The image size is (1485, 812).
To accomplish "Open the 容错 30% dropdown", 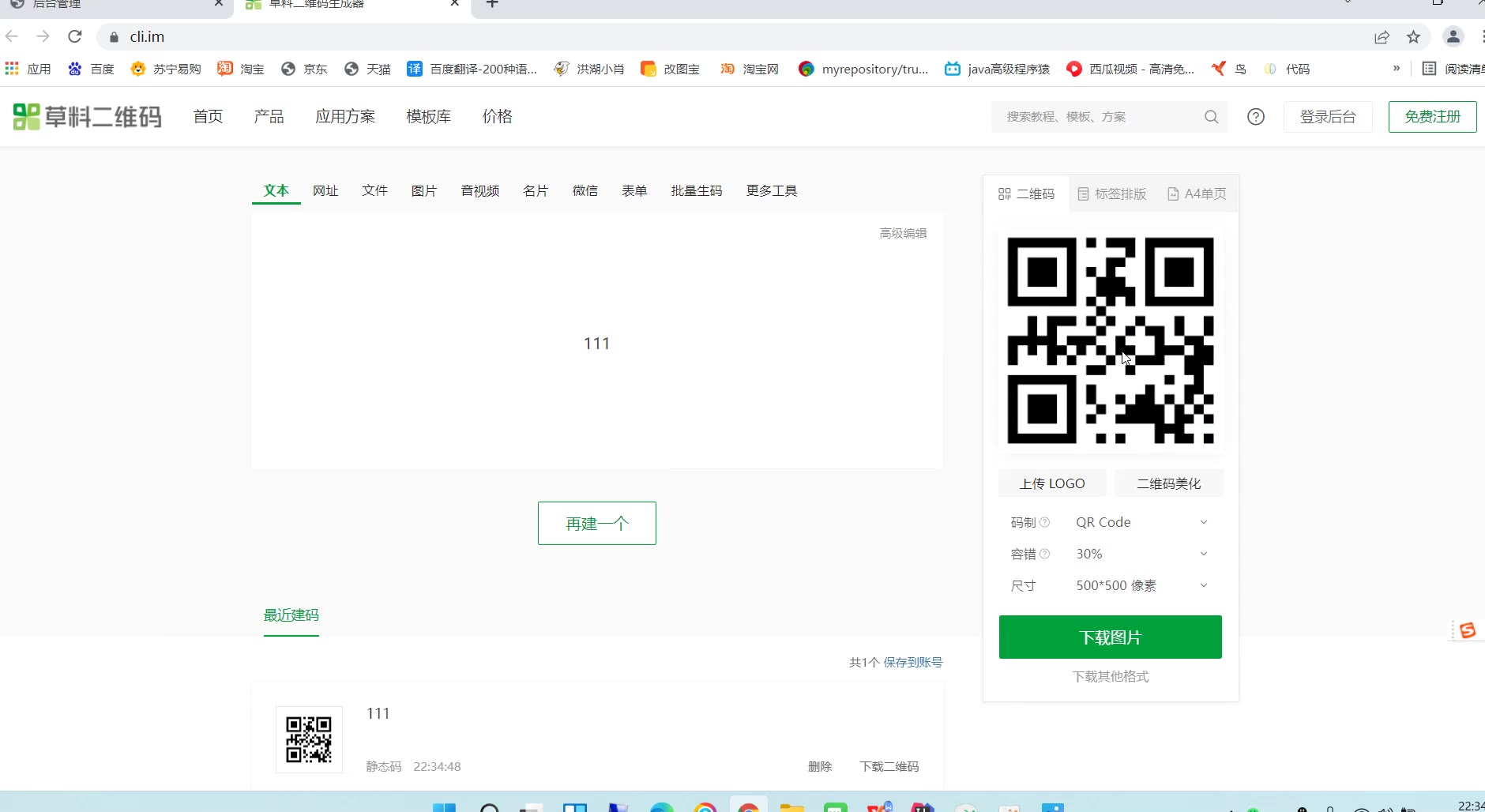I will [x=1141, y=554].
